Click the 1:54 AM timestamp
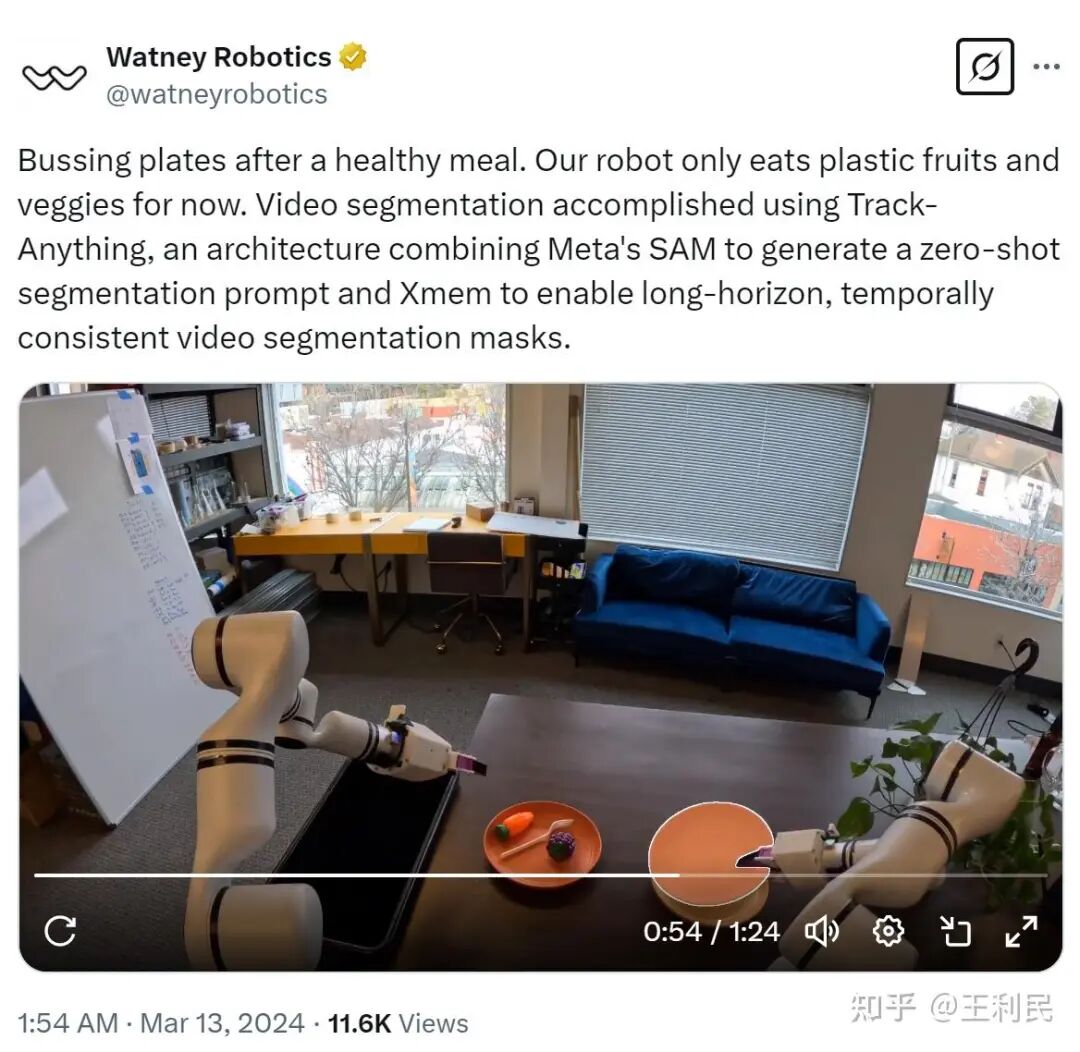The height and width of the screenshot is (1052, 1080). 68,1023
